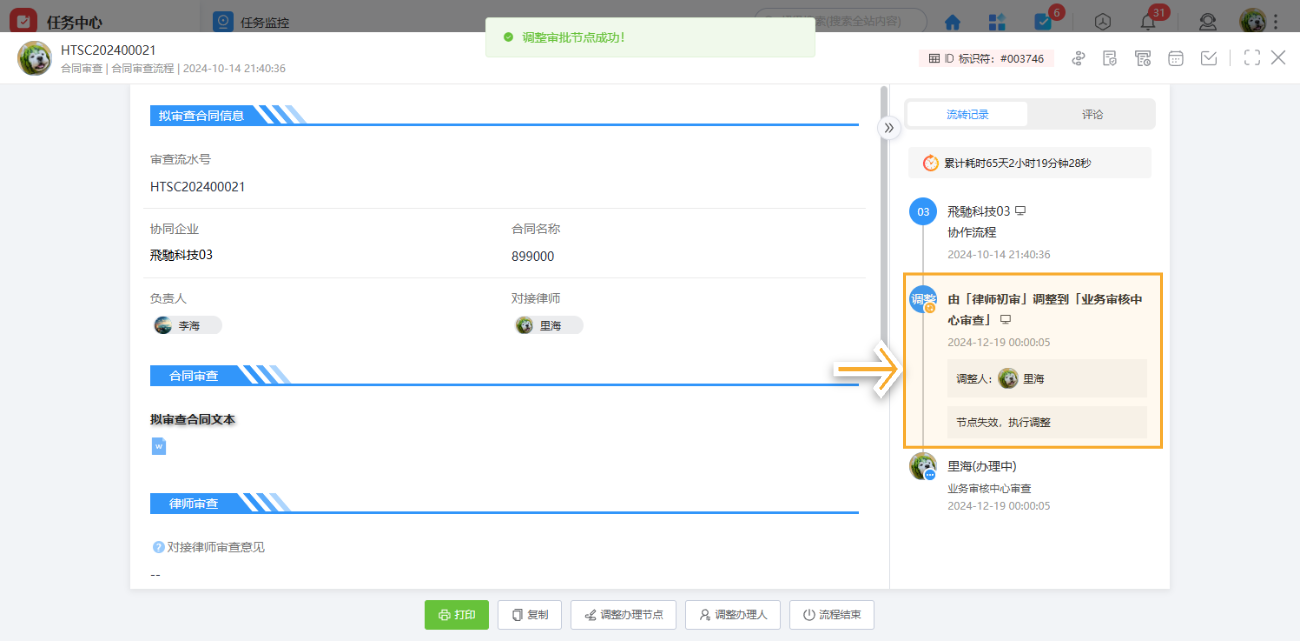The height and width of the screenshot is (641, 1300).
Task: Click the notification bell with 31 badge
Action: [1148, 21]
